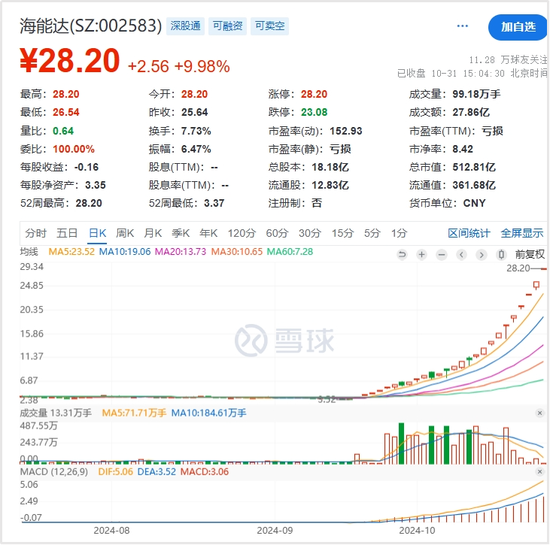Select the 周K chart tab
Screen dimensions: 550x545
pyautogui.click(x=125, y=233)
